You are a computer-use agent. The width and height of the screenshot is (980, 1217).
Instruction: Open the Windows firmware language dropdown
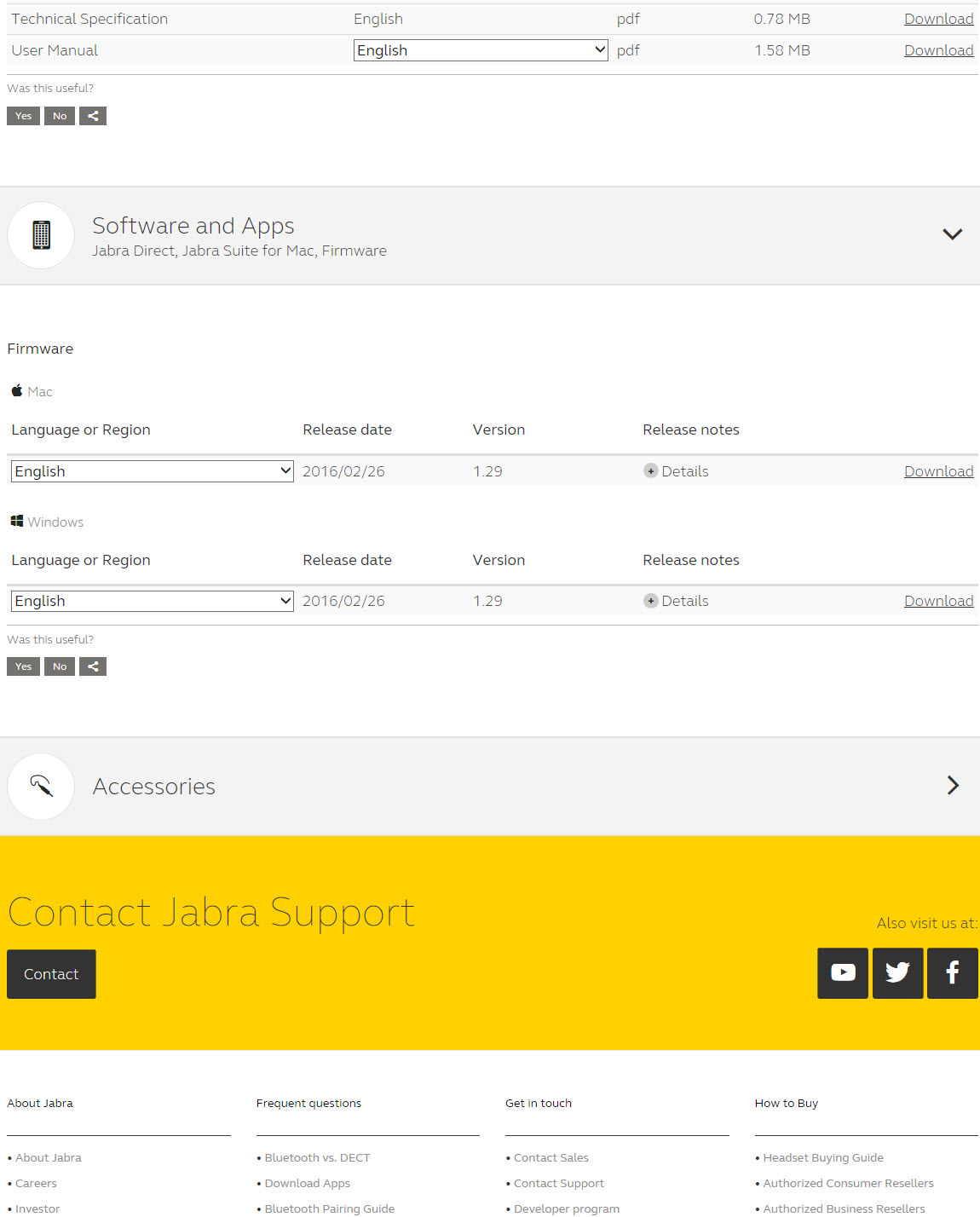coord(153,601)
